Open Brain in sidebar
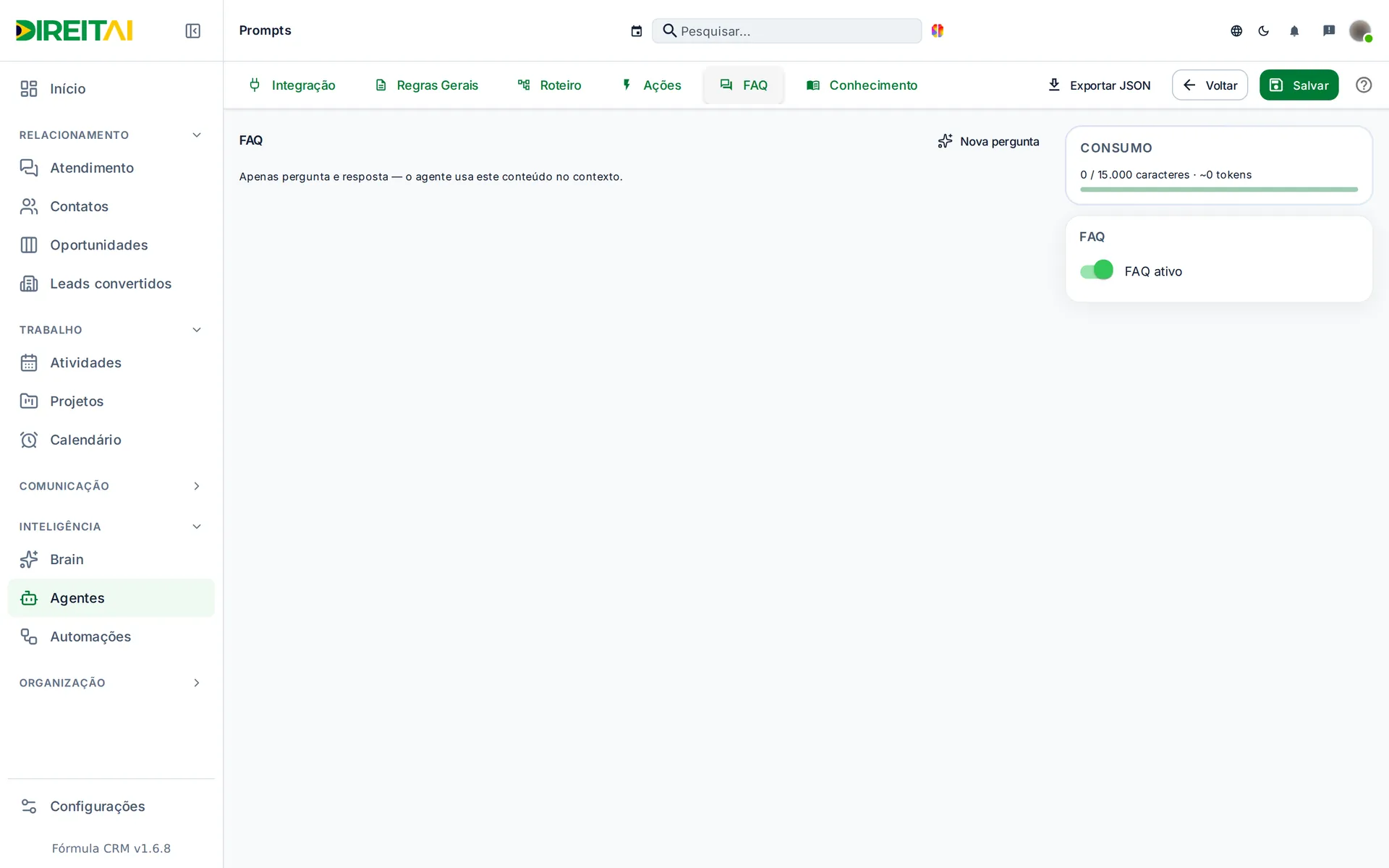Screen dimensions: 1389x868 (x=111, y=559)
